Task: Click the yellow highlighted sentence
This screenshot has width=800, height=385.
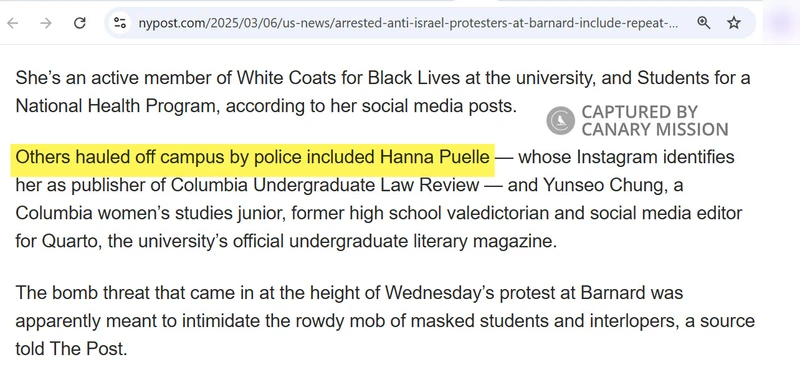Action: click(x=253, y=157)
